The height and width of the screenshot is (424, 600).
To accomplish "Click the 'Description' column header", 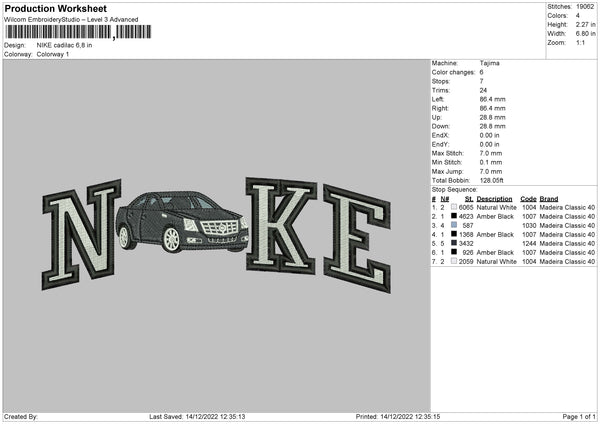I will 494,199.
